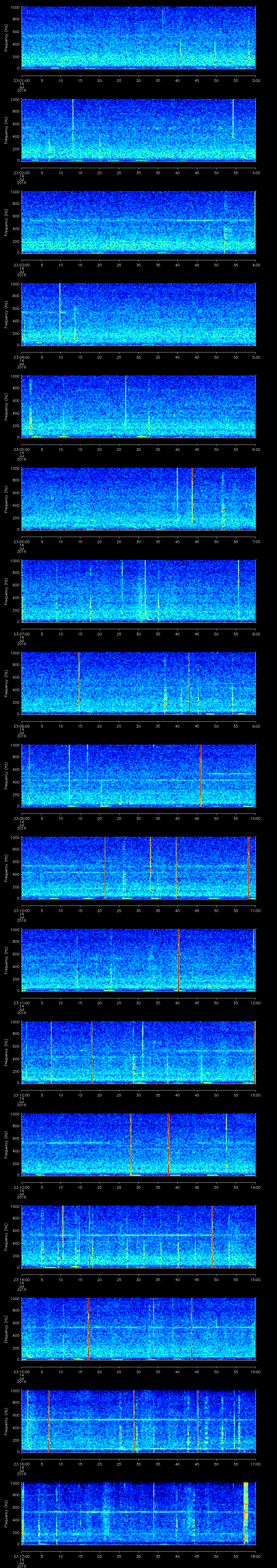277x1568 pixels.
Task: Click the '23:17:00' time axis label
Action: click(22, 1556)
